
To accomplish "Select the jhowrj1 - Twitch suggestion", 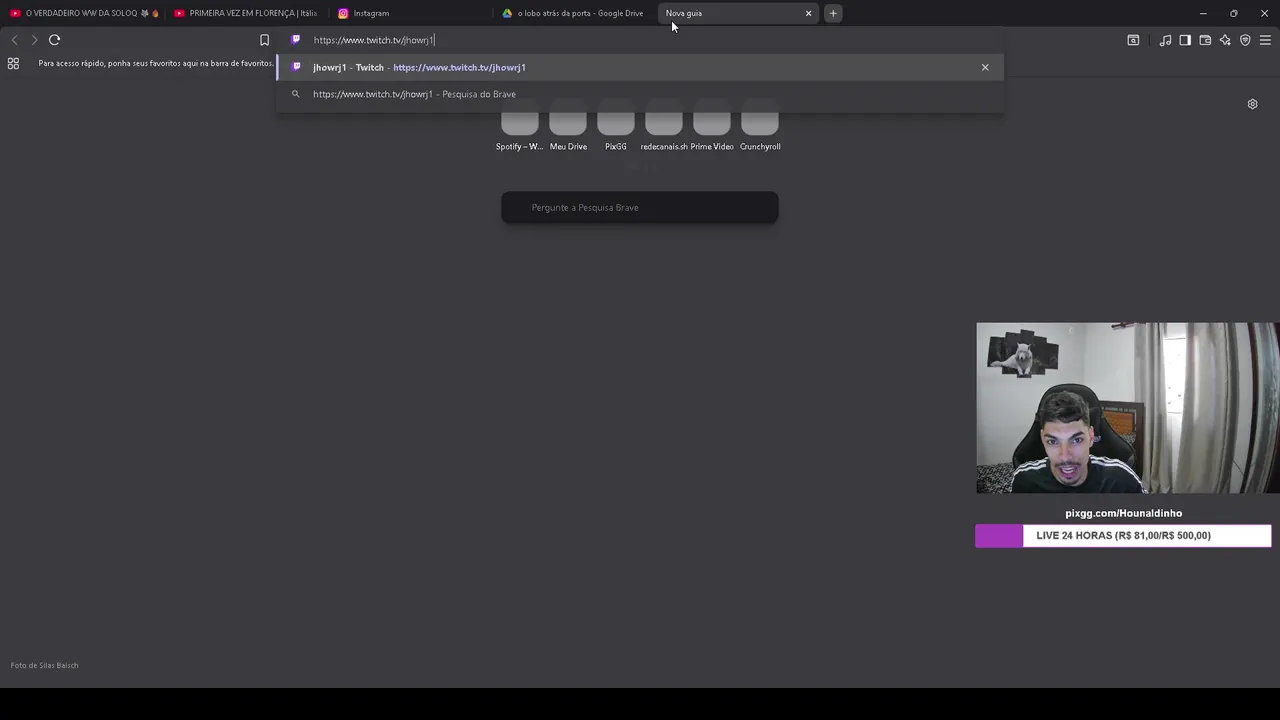I will click(640, 67).
